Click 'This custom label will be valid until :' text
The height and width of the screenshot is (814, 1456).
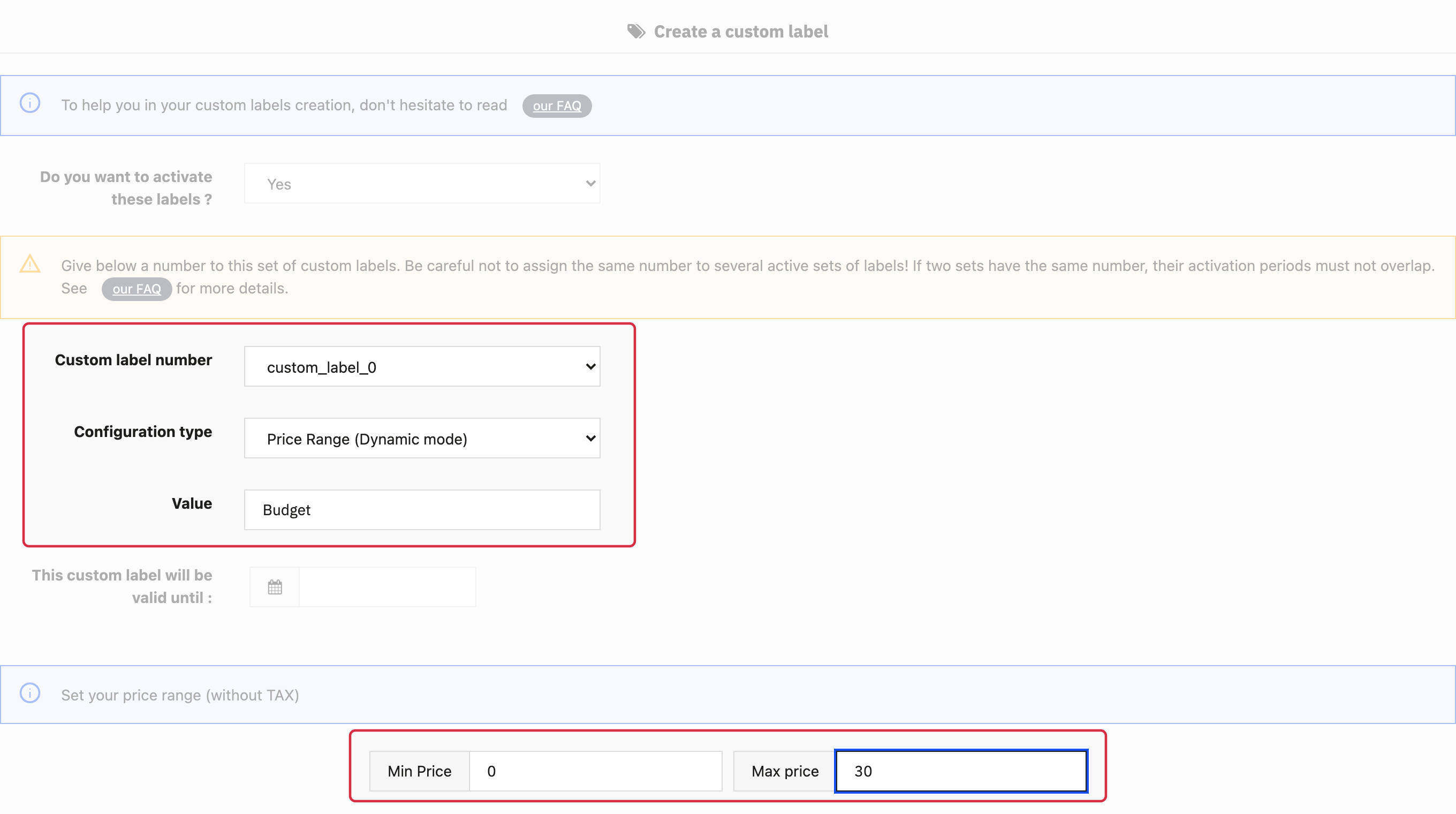coord(122,587)
